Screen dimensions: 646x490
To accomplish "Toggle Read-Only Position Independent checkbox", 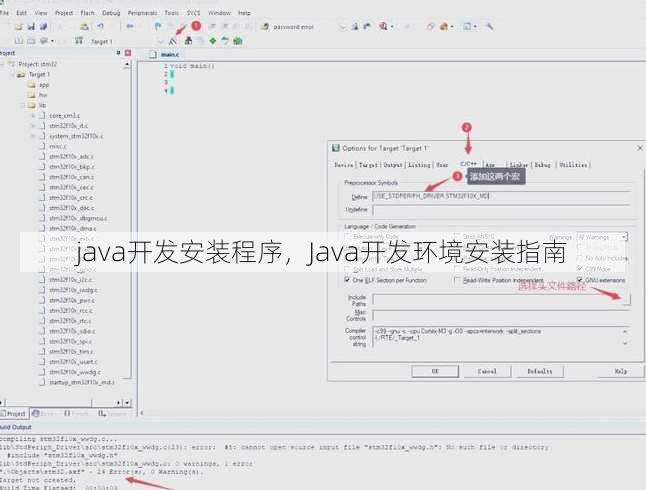I will [456, 269].
